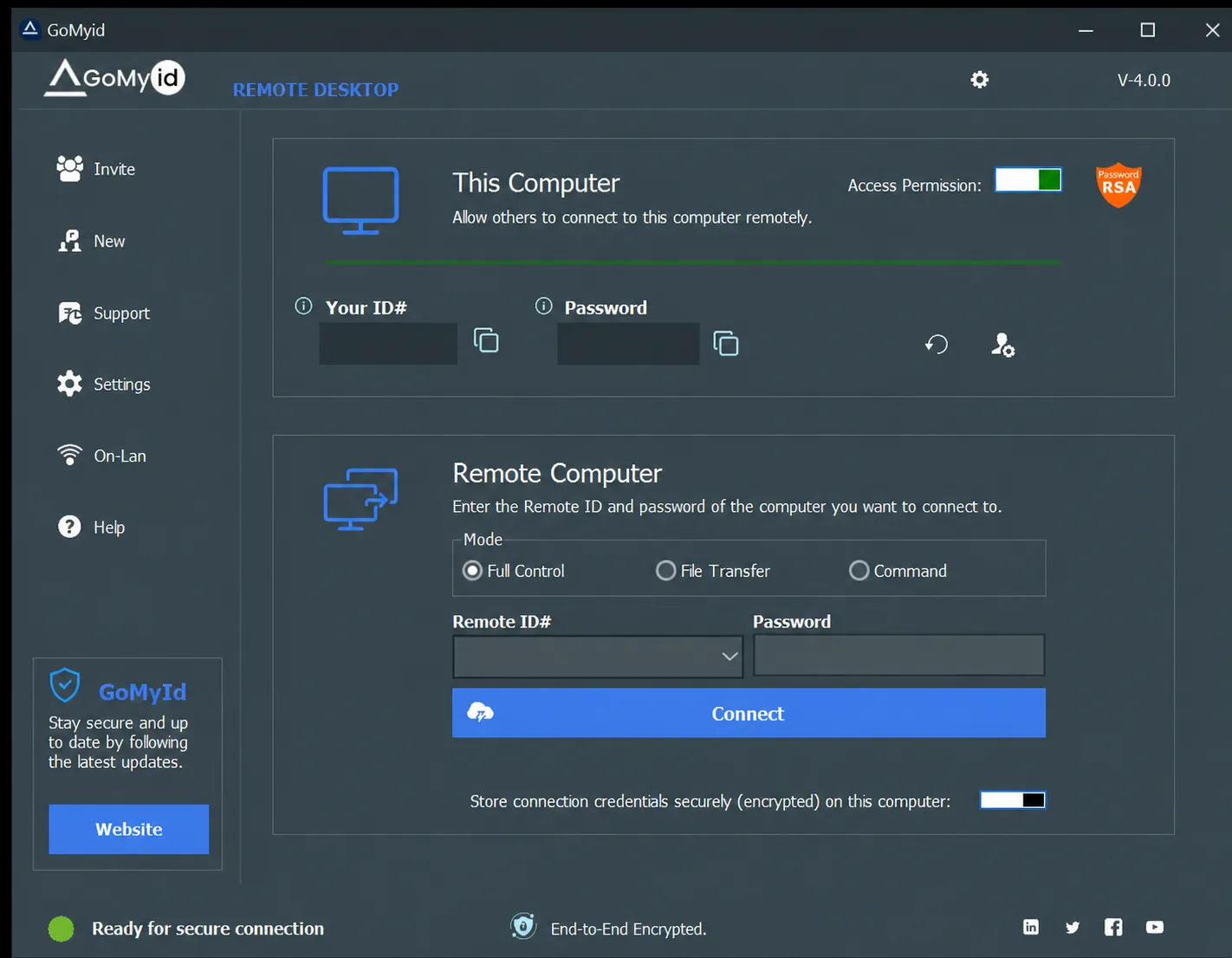Screen dimensions: 1232x958
Task: Click the End-to-End Encrypted shield icon
Action: coord(523,927)
